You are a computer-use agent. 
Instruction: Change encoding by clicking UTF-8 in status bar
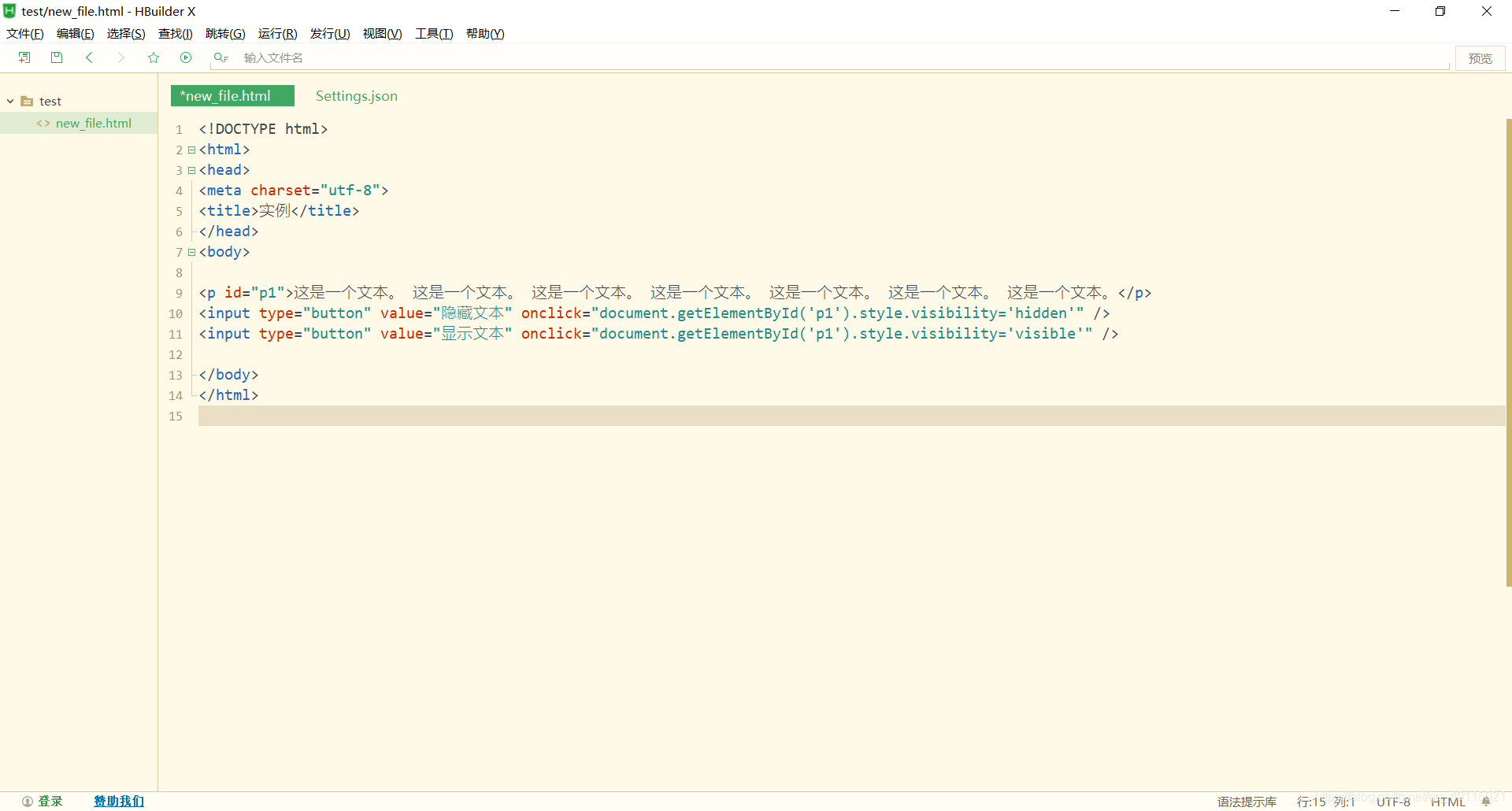point(1392,801)
